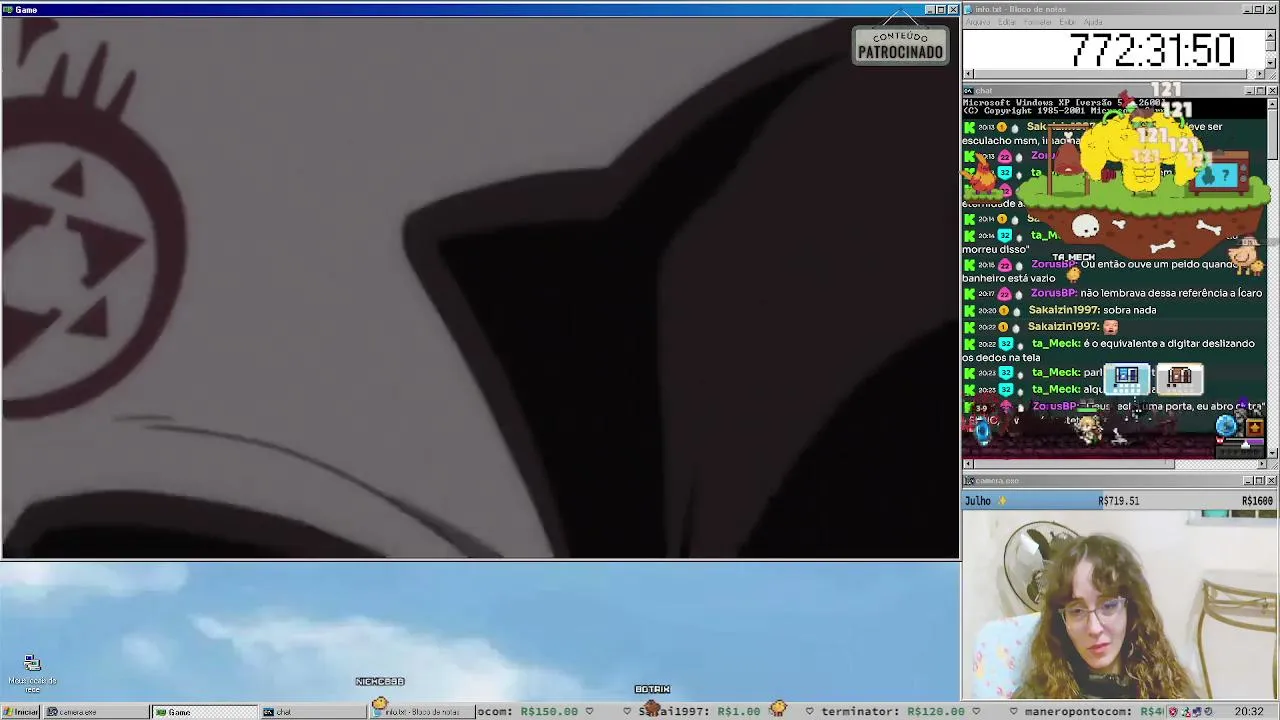Click the terminator R$120.00 ticker entry
Viewport: 1280px width, 720px height.
893,712
